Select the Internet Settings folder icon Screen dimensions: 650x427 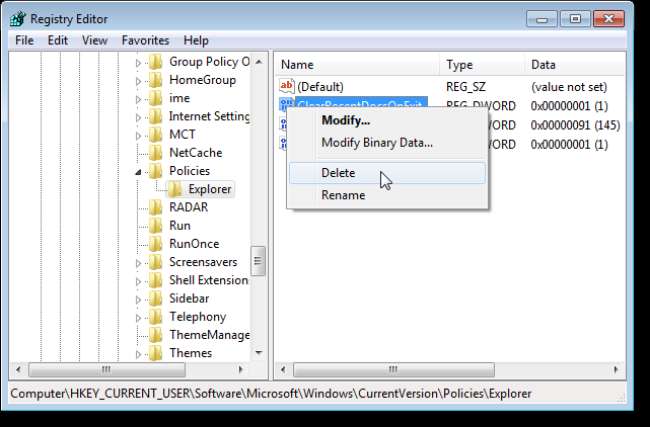156,116
